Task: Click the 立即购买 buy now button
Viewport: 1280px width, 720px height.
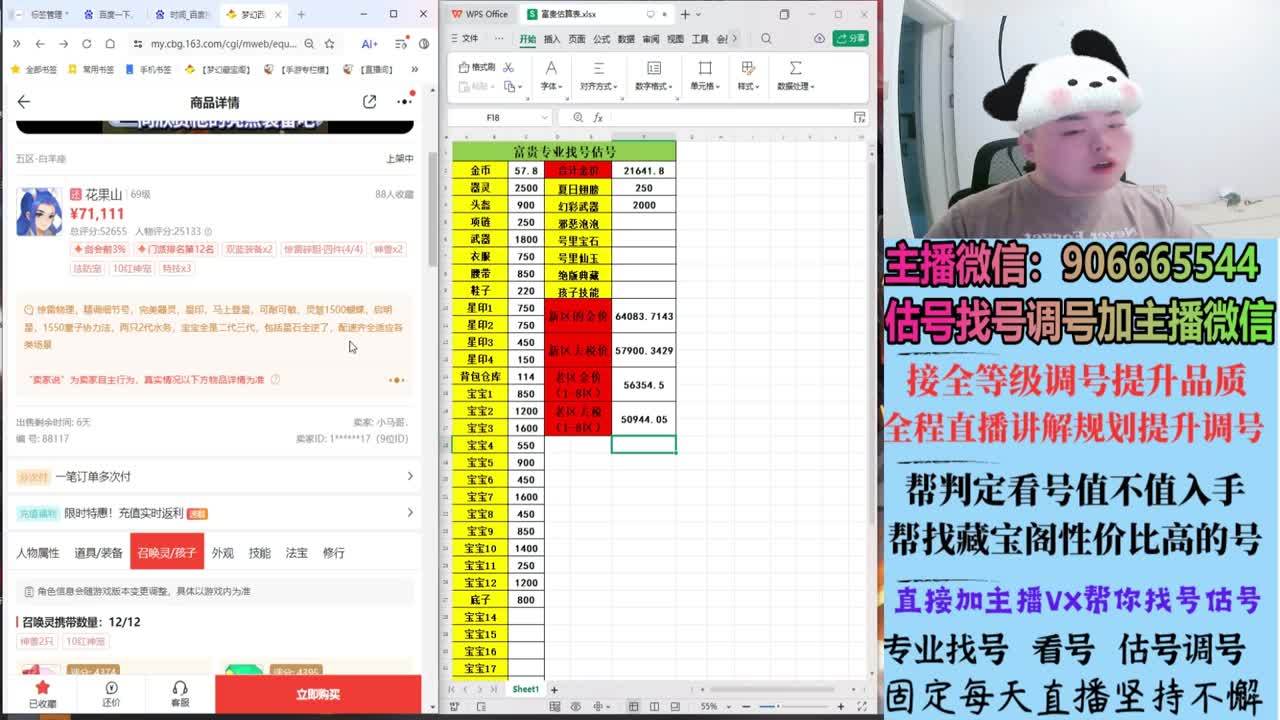Action: [x=318, y=694]
